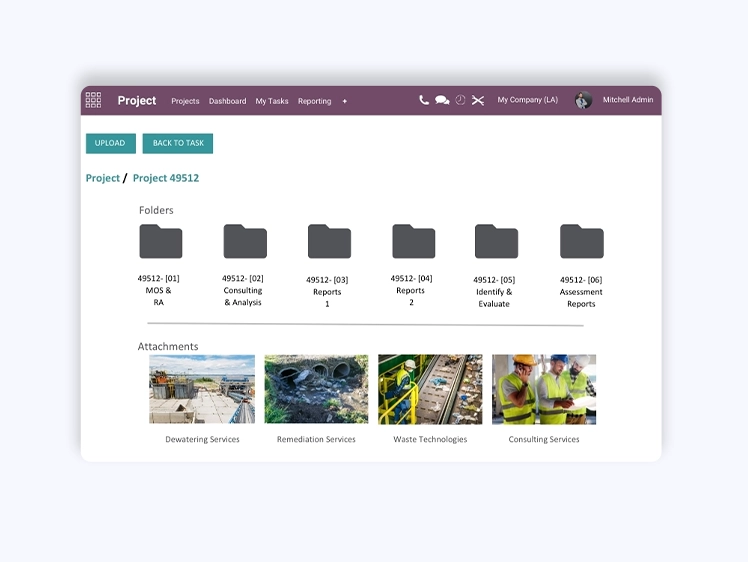Open the Remediation Services thumbnail
The height and width of the screenshot is (562, 748).
[316, 389]
